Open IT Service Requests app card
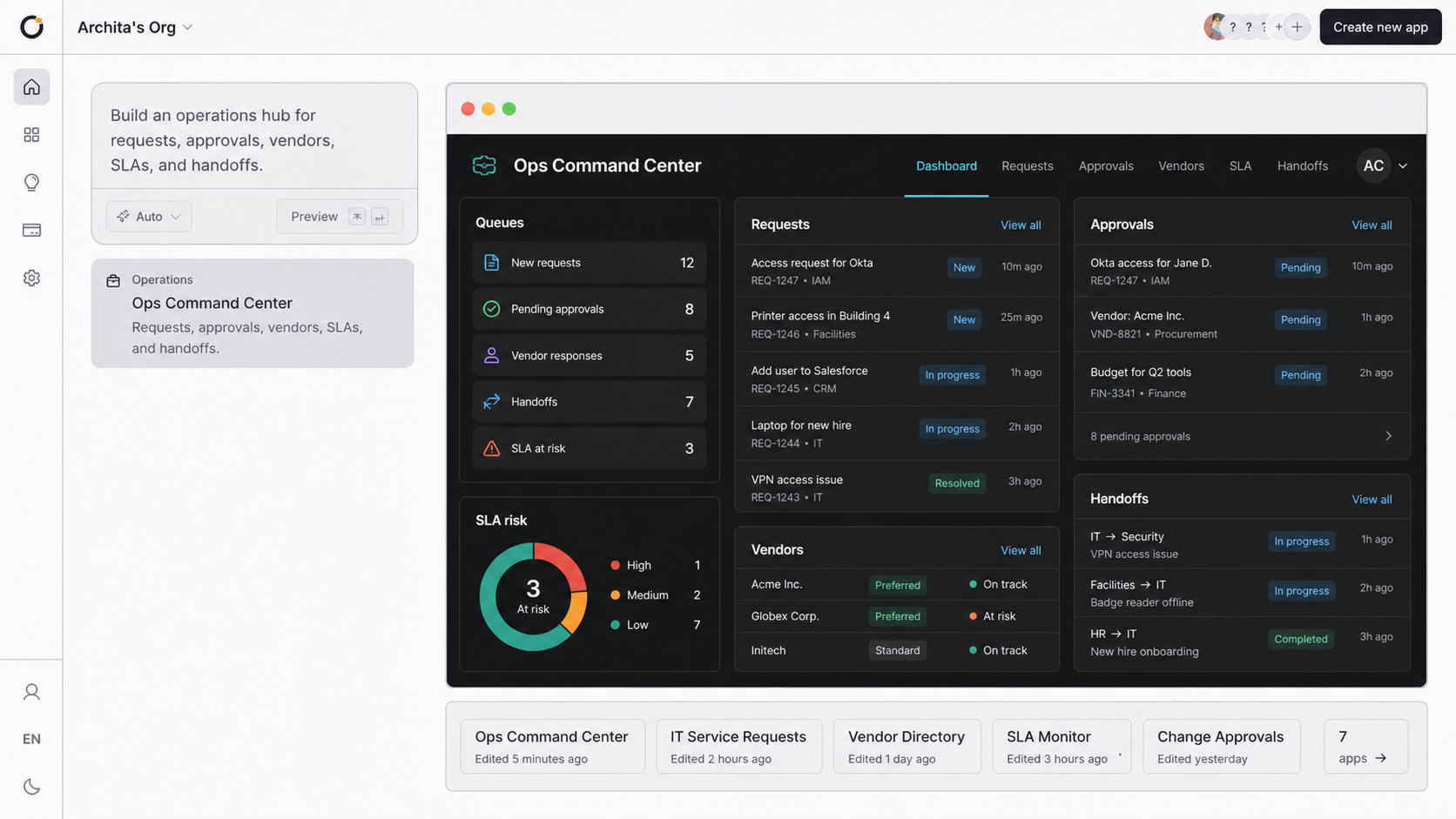The image size is (1456, 819). tap(738, 747)
